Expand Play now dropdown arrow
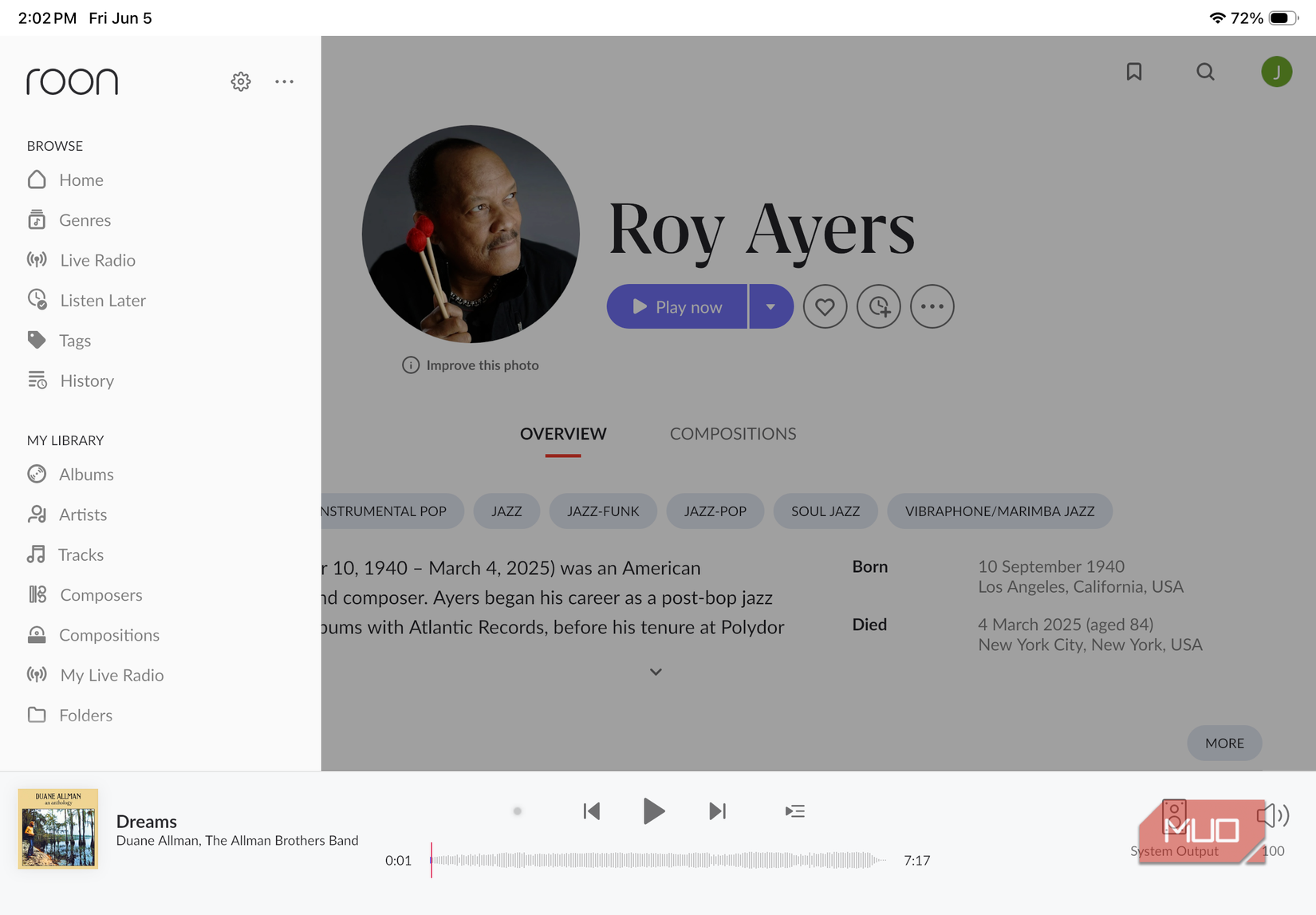Viewport: 1316px width, 915px height. pos(771,306)
